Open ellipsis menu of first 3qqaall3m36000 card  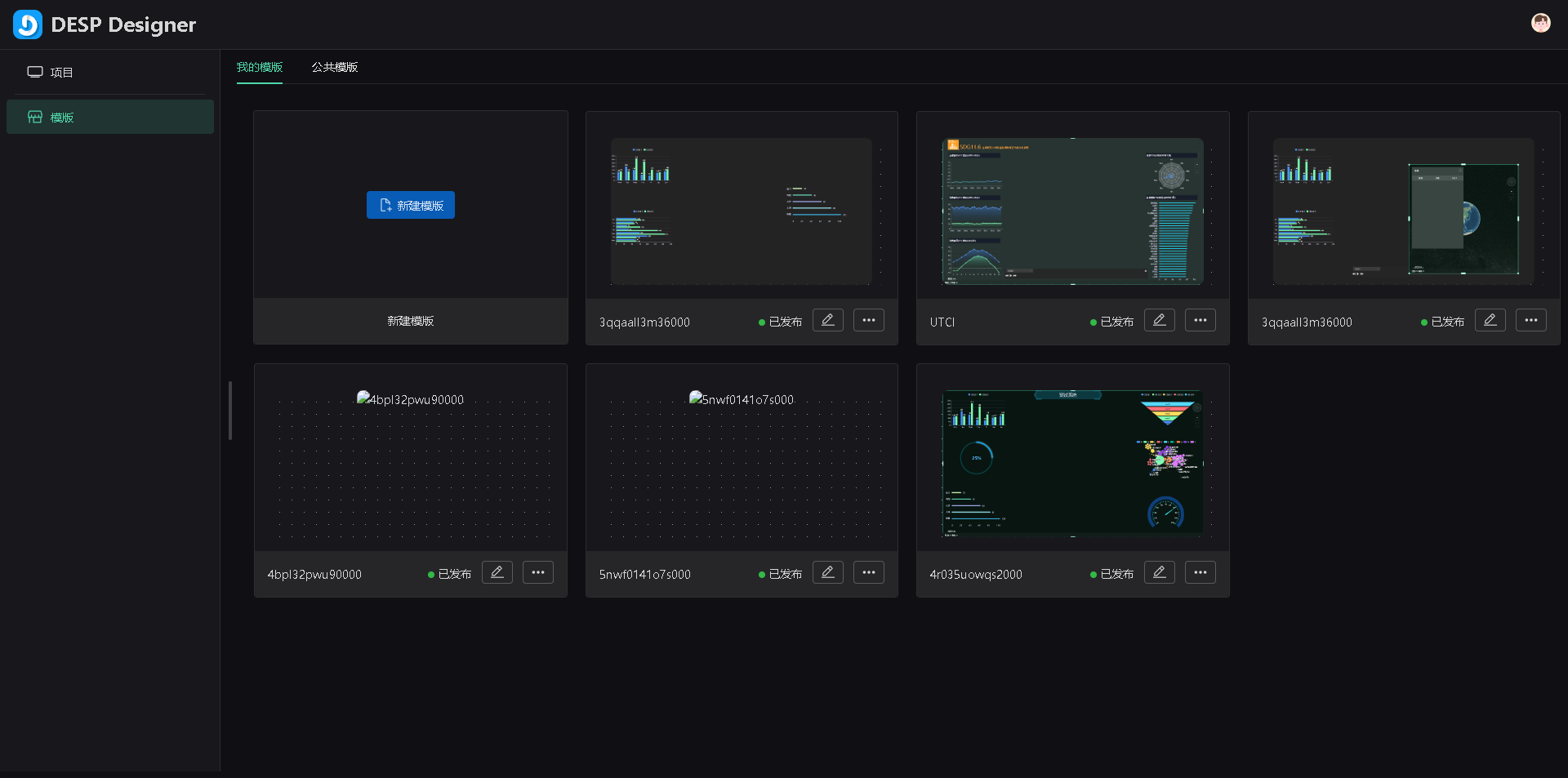pyautogui.click(x=868, y=320)
